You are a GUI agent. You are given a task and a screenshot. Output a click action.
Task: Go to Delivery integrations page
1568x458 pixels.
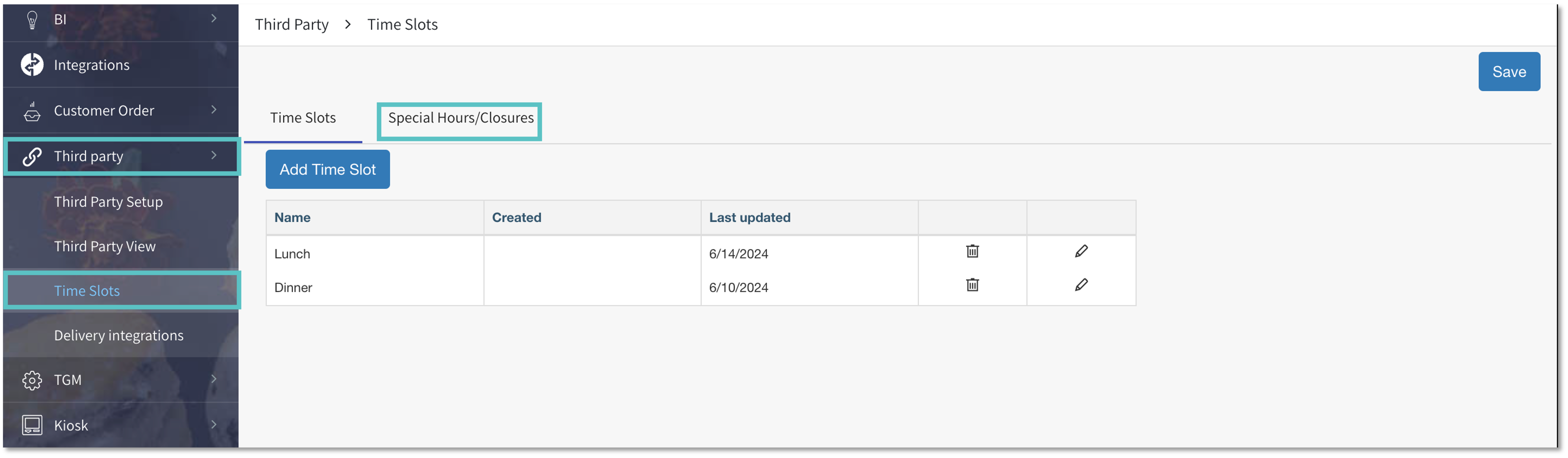coord(119,336)
